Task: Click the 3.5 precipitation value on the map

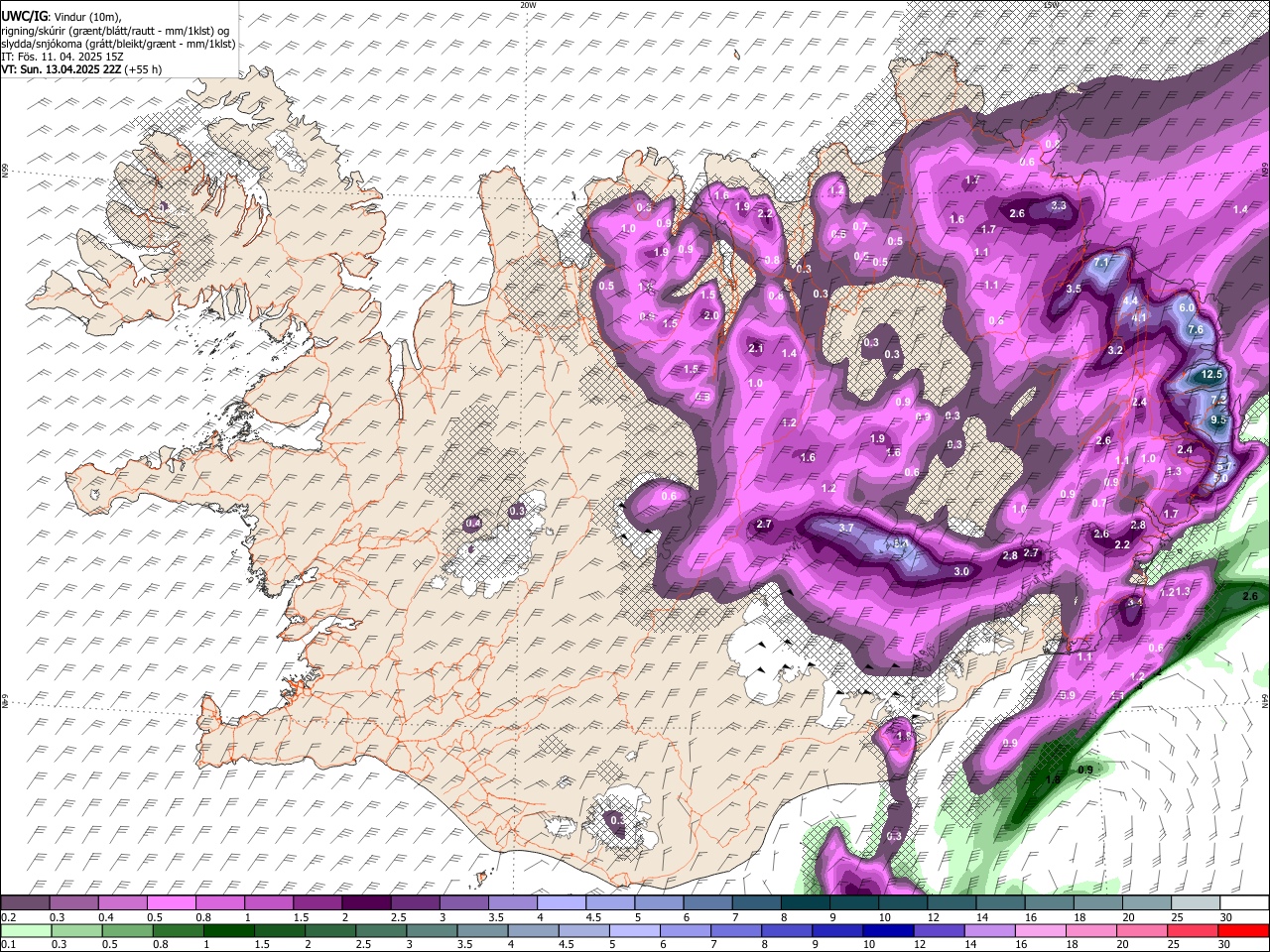Action: 1074,289
